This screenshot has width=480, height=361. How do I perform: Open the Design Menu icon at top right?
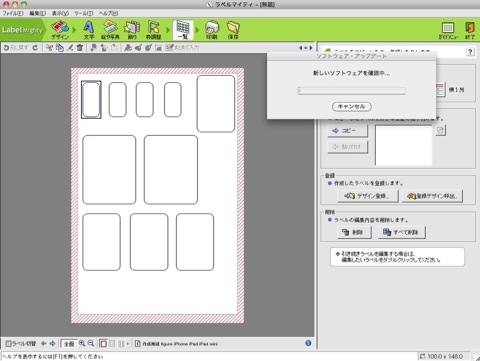coord(448,31)
